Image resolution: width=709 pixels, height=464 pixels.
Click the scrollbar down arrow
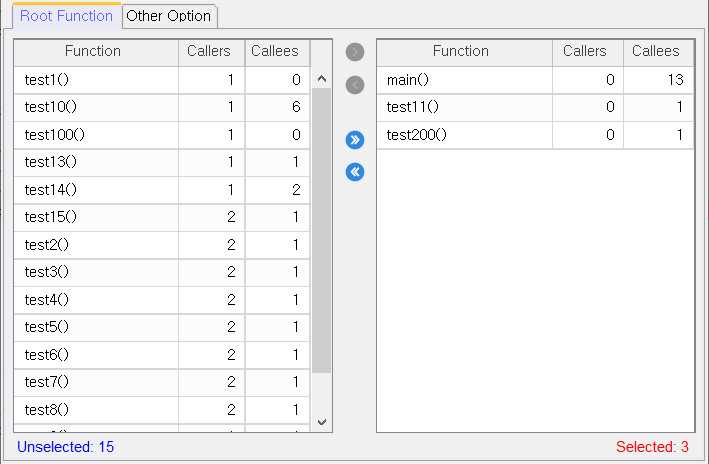[x=322, y=422]
